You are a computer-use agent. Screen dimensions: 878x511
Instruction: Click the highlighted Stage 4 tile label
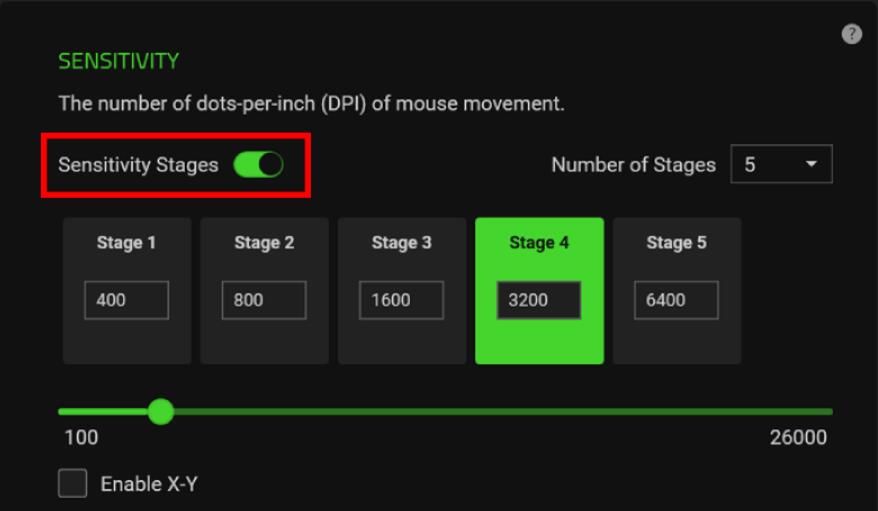pos(539,242)
